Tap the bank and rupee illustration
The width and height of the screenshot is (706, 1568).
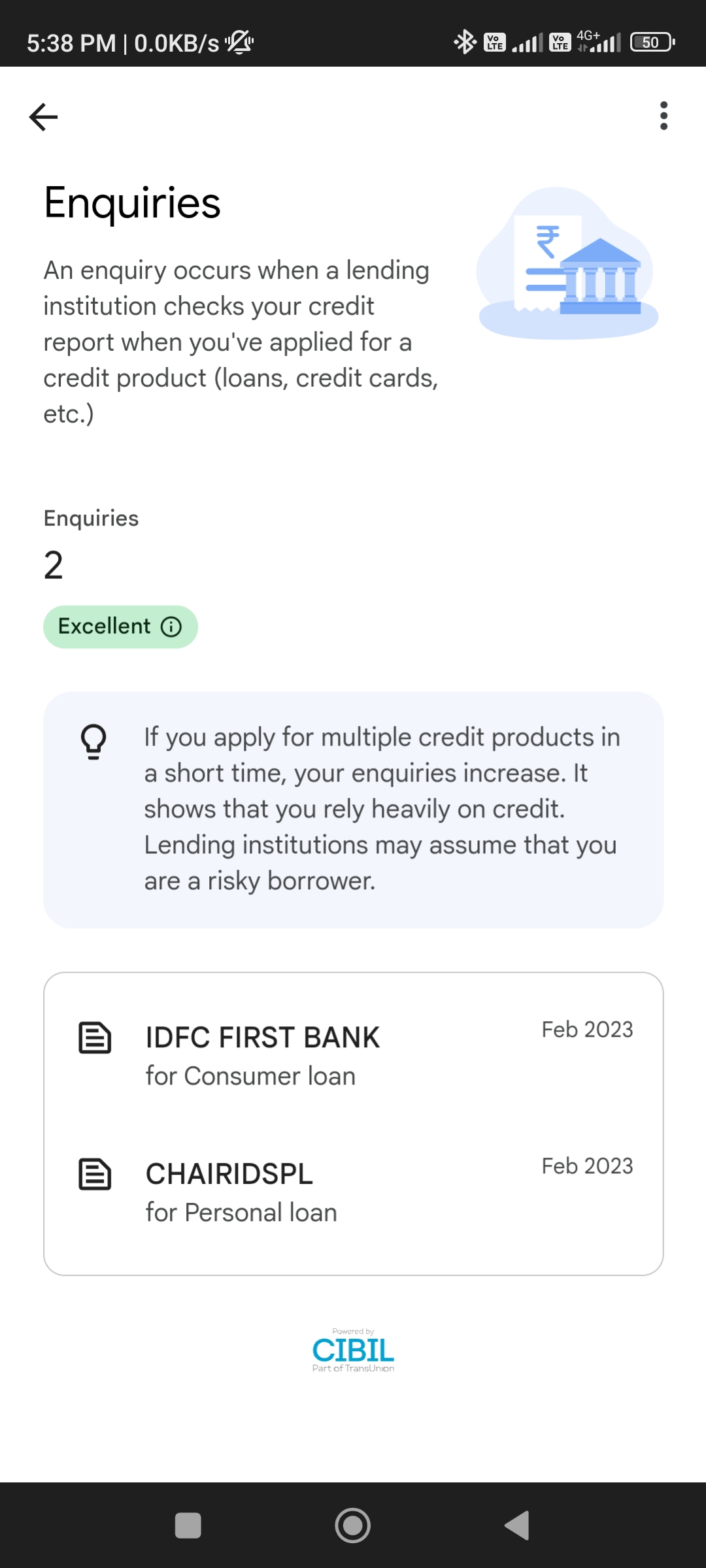(567, 263)
